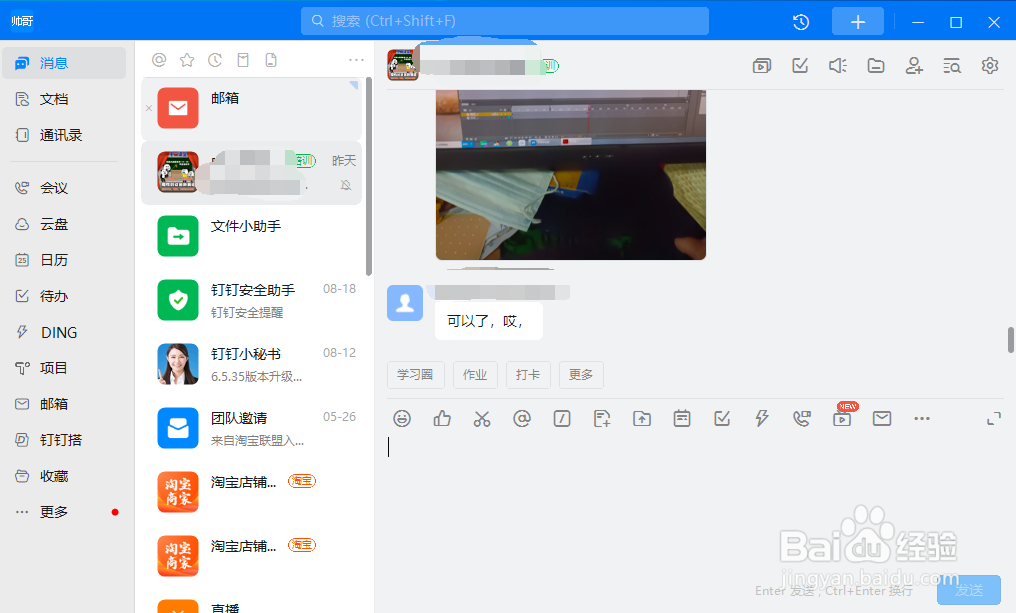Click the sender's blue avatar

point(405,303)
